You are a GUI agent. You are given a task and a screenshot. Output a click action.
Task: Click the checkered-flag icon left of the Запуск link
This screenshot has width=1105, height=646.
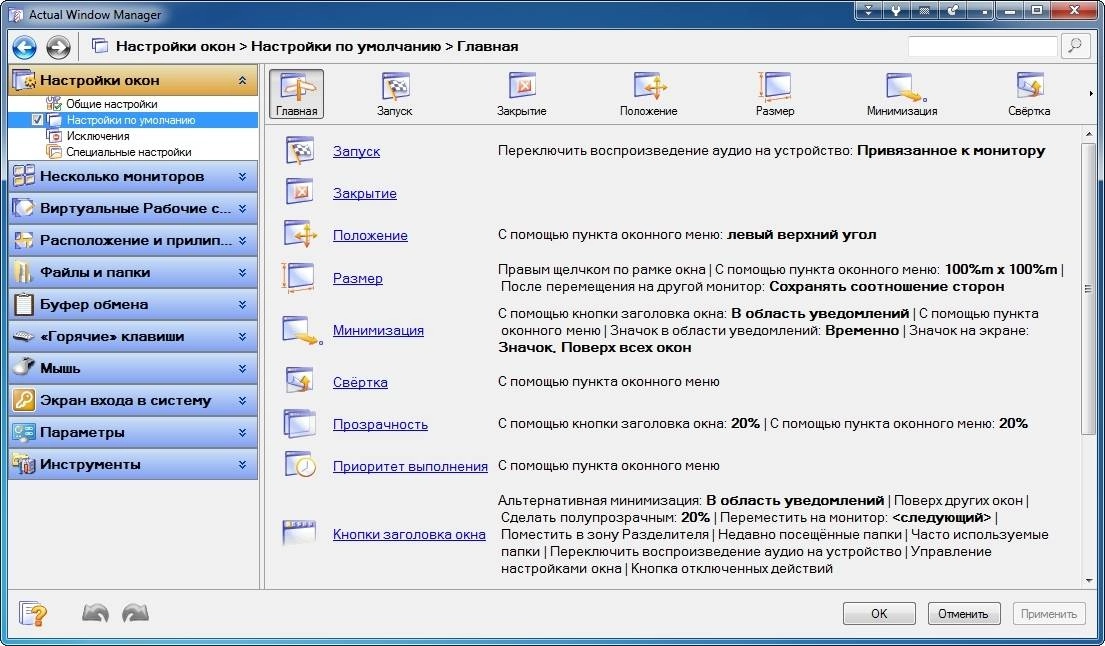click(300, 151)
